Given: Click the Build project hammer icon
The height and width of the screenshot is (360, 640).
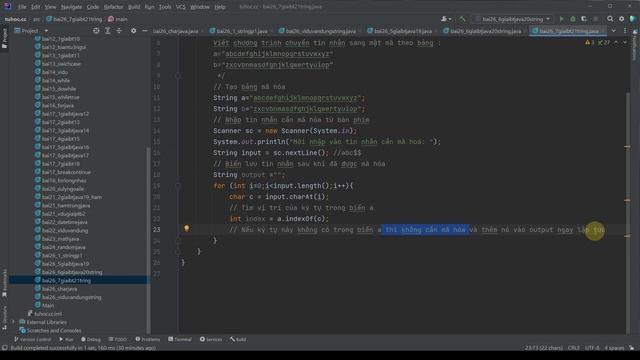Looking at the screenshot, I should pyautogui.click(x=462, y=19).
